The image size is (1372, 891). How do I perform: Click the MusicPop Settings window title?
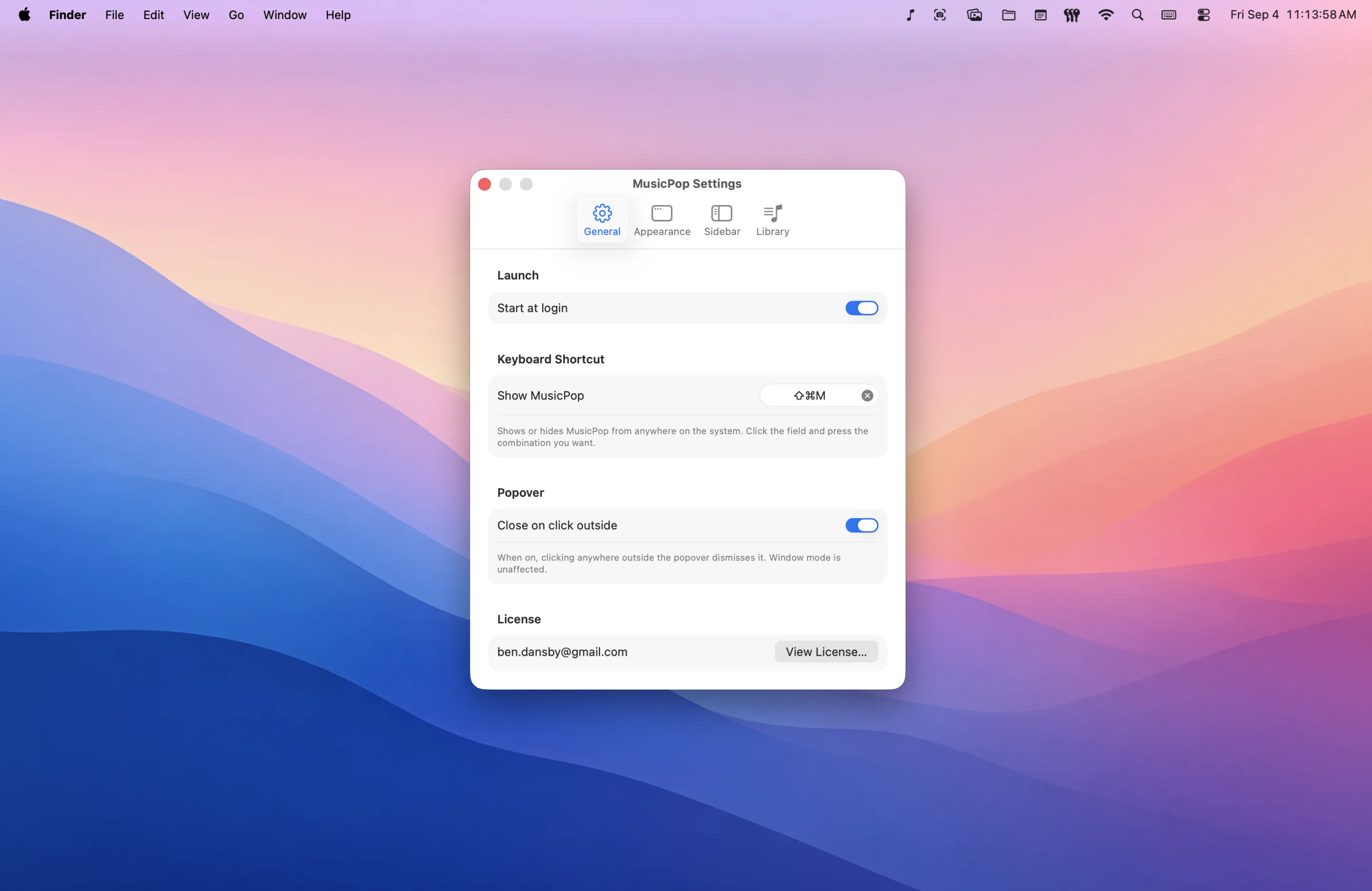click(x=686, y=183)
